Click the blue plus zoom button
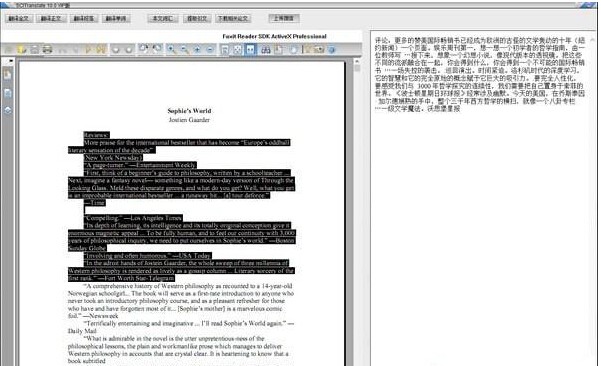The image size is (601, 366). click(x=197, y=49)
